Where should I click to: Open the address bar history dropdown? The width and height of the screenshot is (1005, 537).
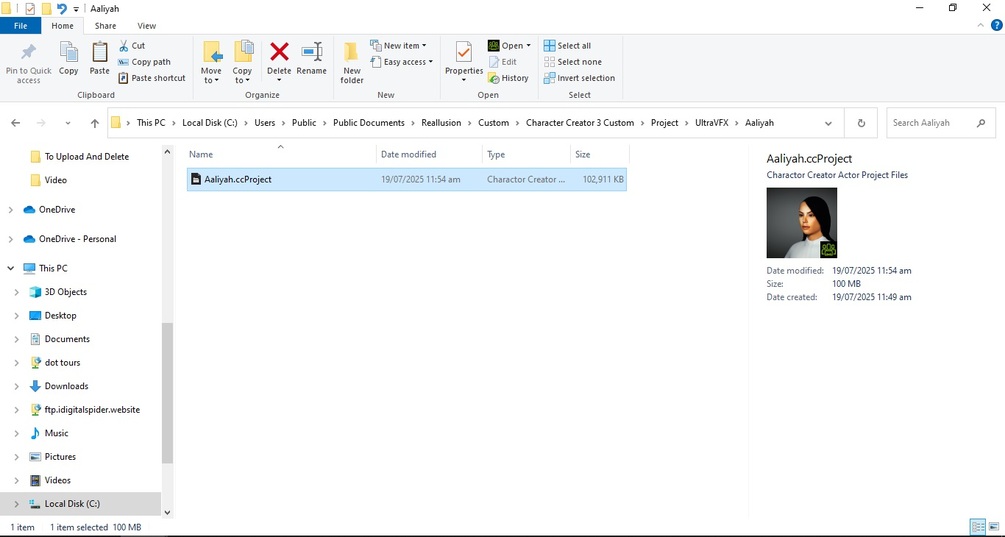pyautogui.click(x=828, y=123)
